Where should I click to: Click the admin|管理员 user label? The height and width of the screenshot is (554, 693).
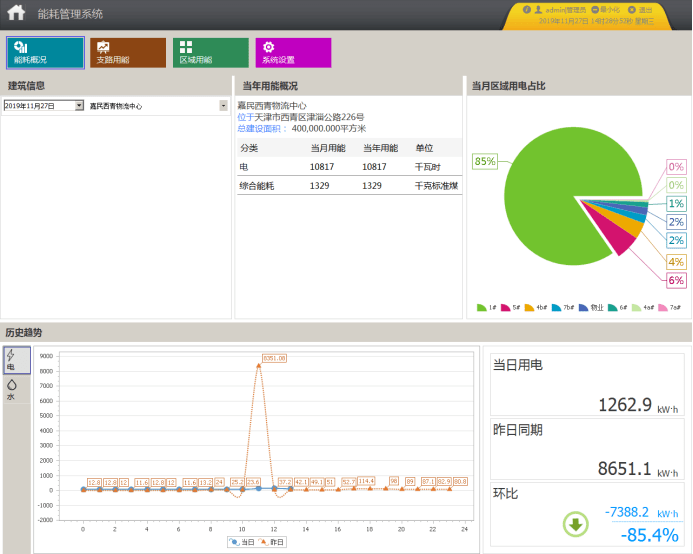tap(566, 10)
